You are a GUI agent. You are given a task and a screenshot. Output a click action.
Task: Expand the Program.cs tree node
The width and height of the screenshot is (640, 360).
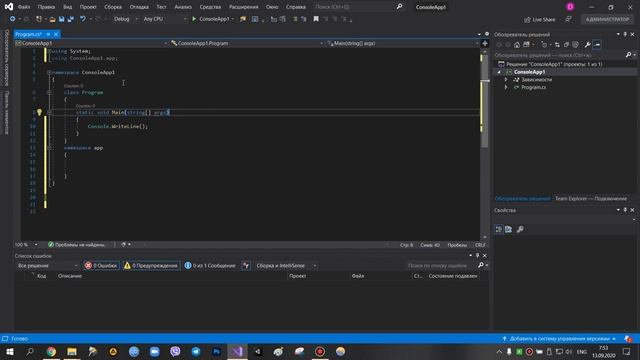tap(506, 87)
